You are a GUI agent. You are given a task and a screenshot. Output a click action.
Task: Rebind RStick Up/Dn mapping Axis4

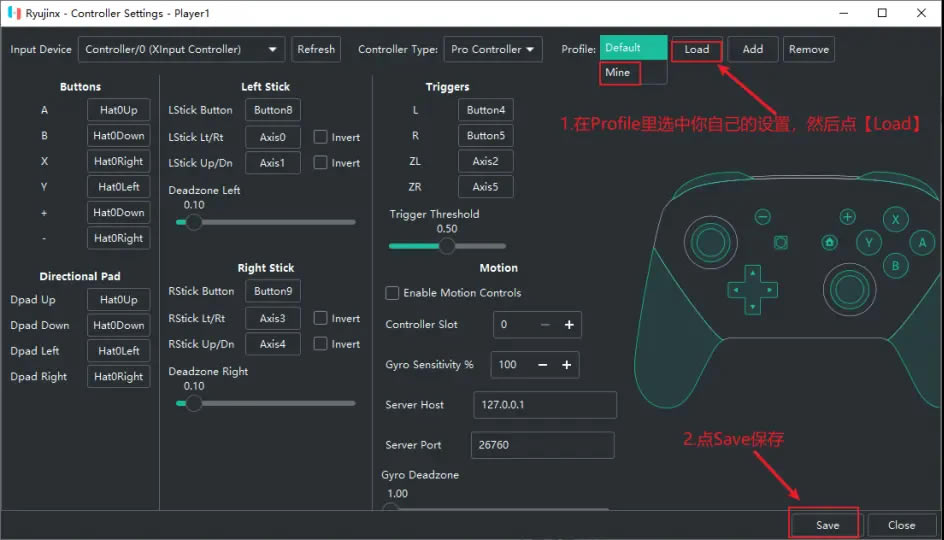[x=273, y=344]
